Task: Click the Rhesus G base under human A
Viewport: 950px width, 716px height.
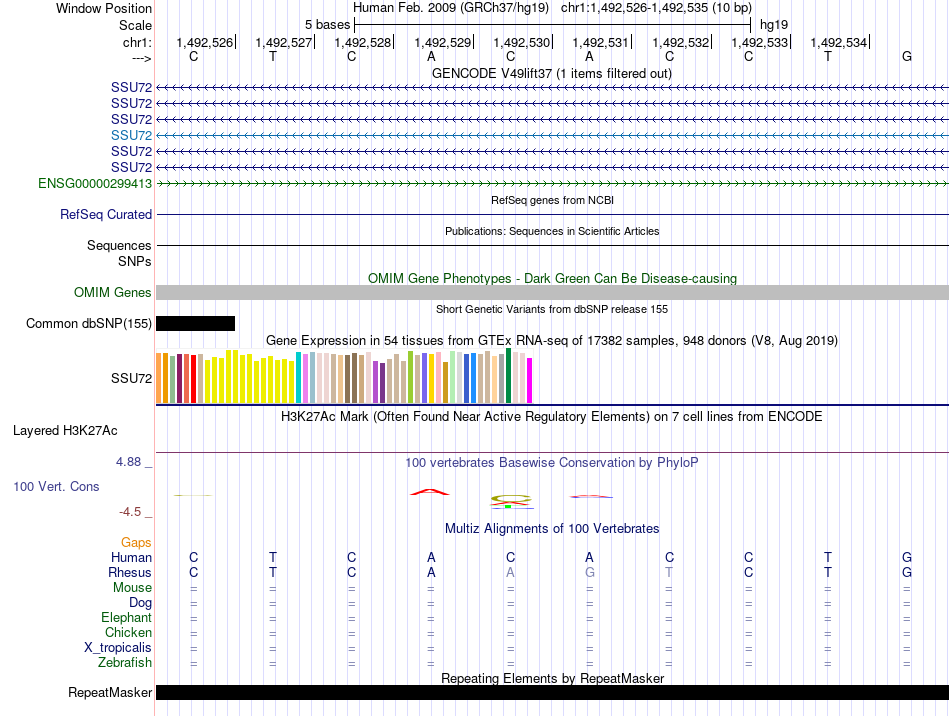Action: coord(590,572)
